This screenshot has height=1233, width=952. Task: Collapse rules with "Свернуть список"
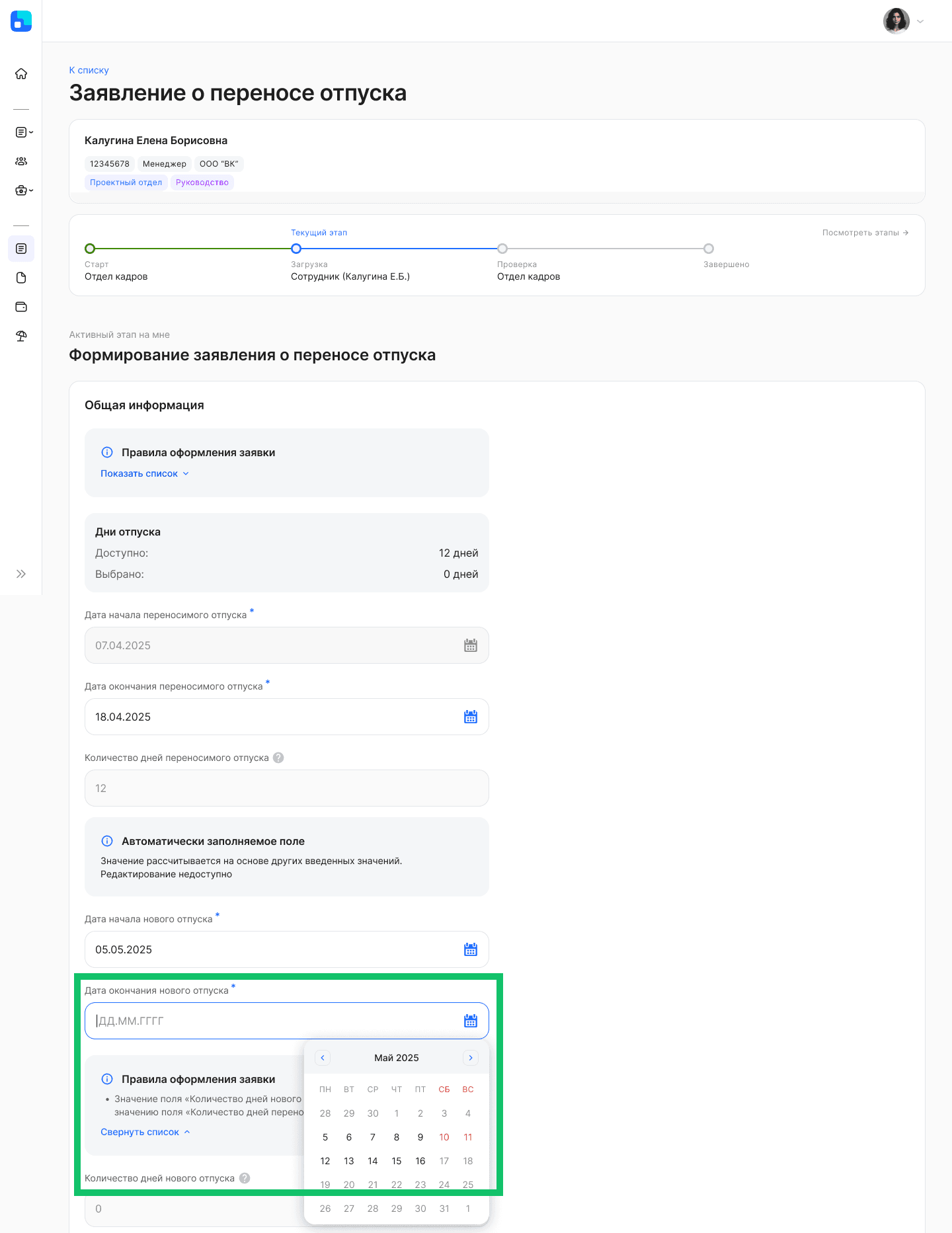point(145,1132)
